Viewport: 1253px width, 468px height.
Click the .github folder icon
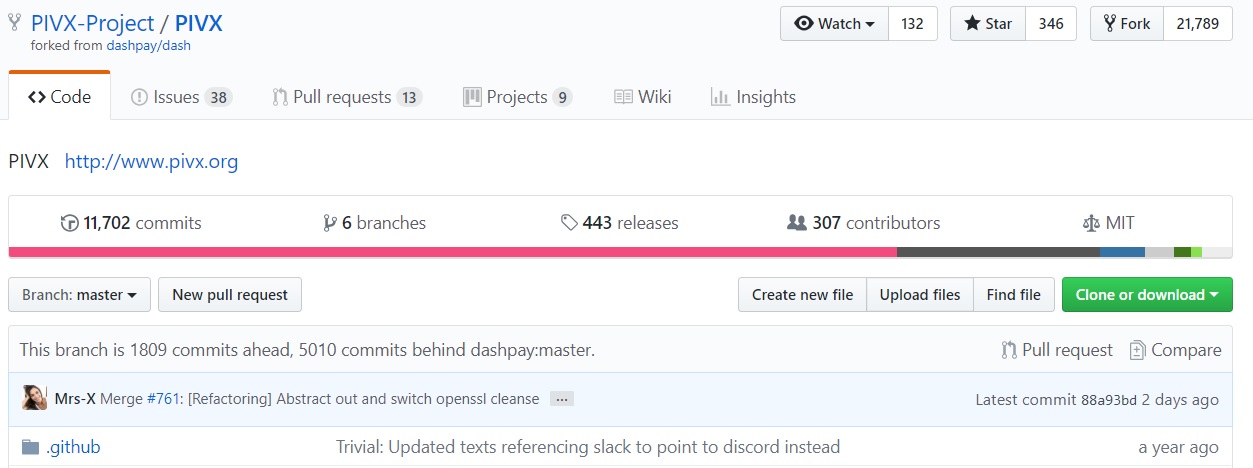(30, 447)
